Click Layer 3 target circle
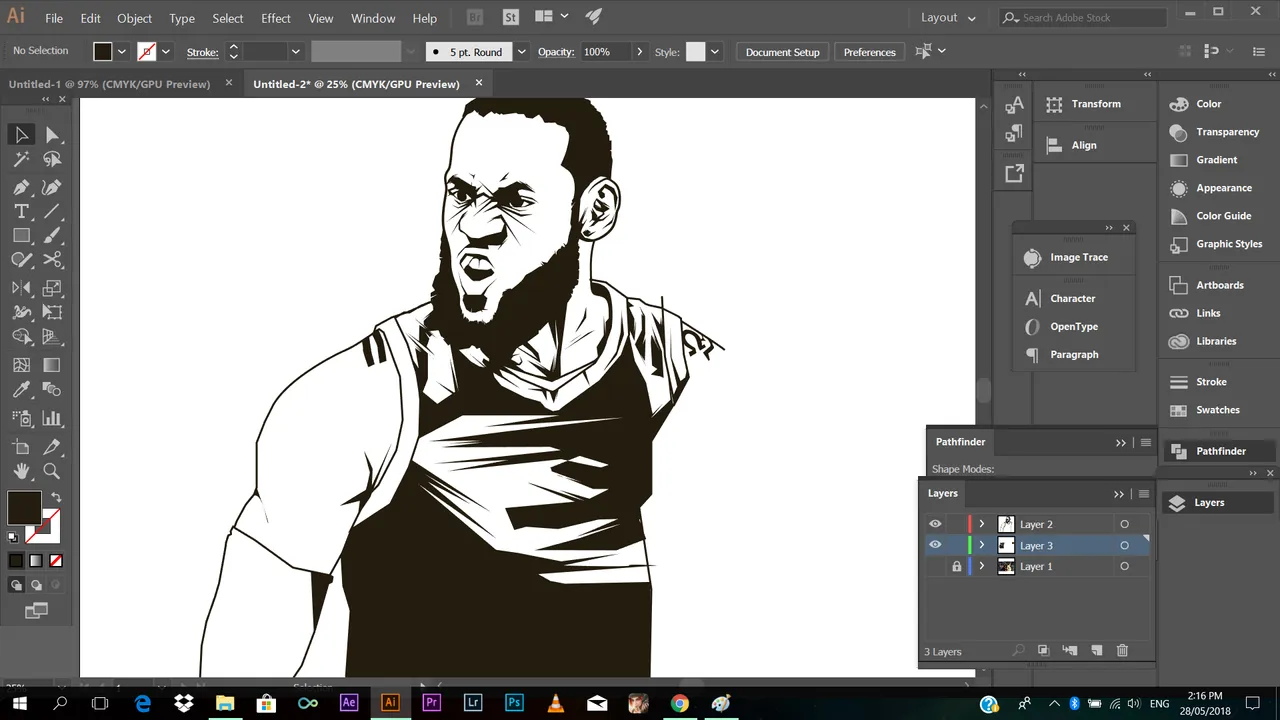Image resolution: width=1280 pixels, height=720 pixels. coord(1124,545)
